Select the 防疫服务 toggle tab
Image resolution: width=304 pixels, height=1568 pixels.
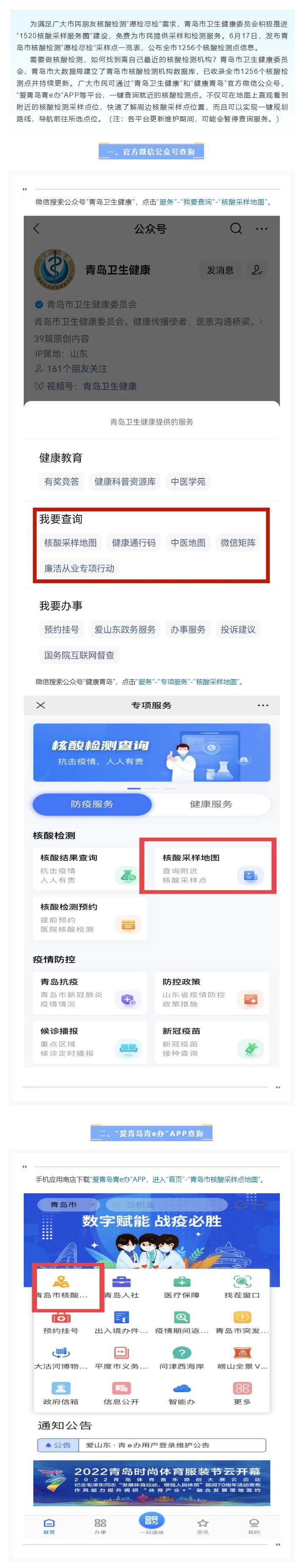point(92,804)
